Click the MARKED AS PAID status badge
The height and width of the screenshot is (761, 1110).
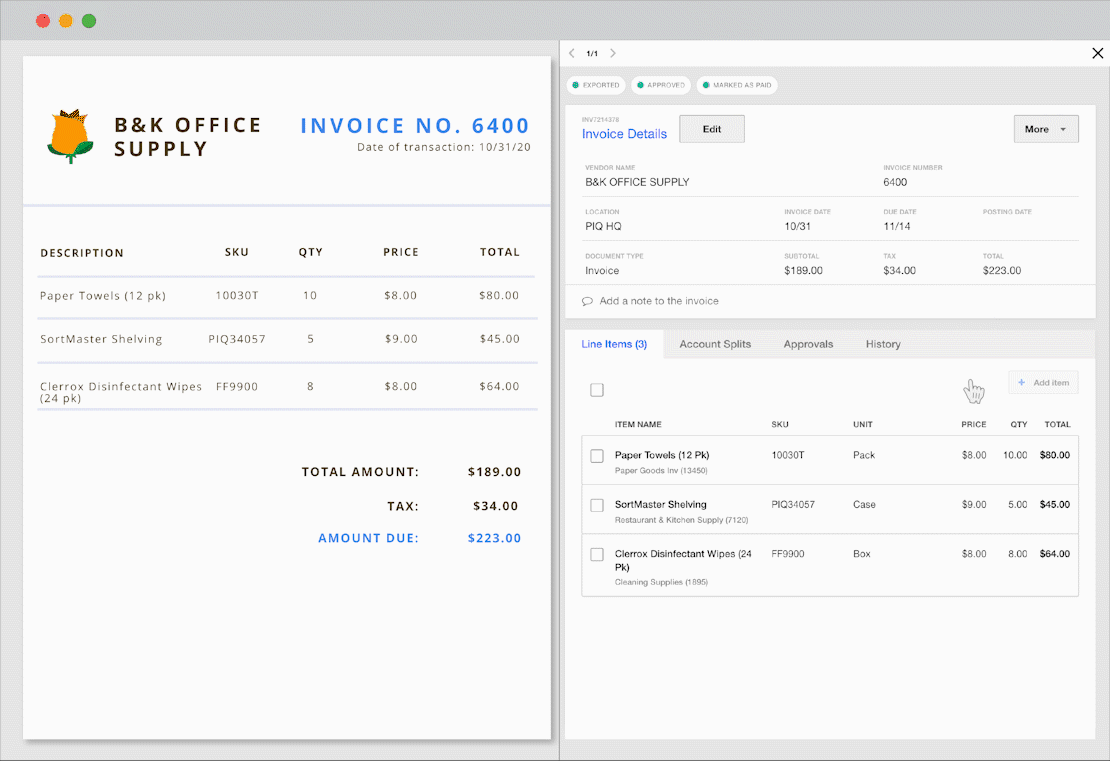(737, 85)
